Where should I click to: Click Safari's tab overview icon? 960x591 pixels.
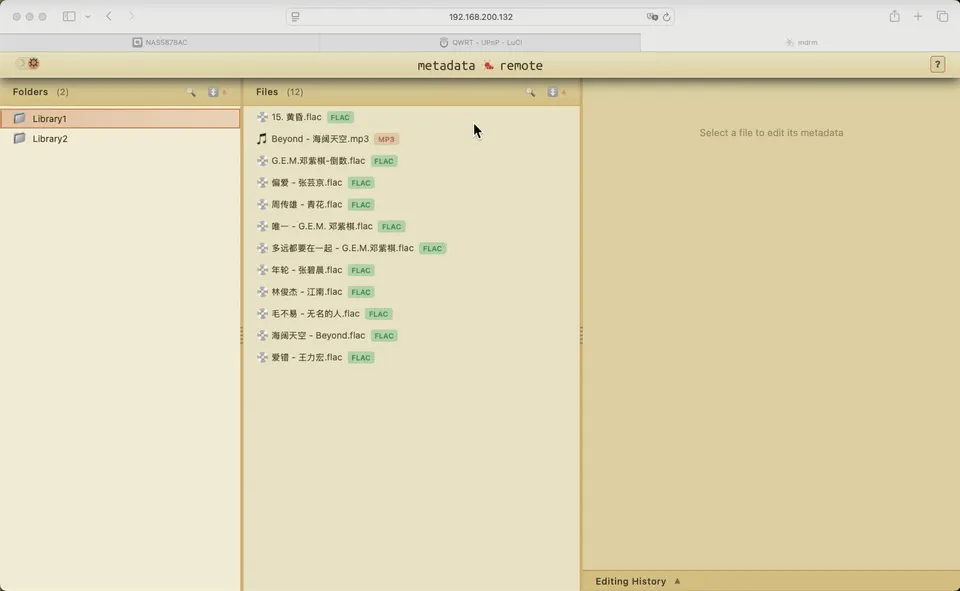(942, 17)
